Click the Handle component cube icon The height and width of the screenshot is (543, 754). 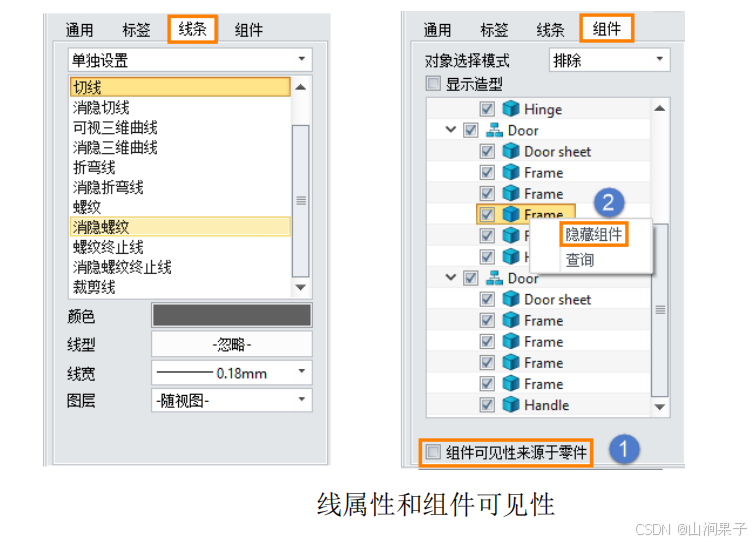point(511,404)
